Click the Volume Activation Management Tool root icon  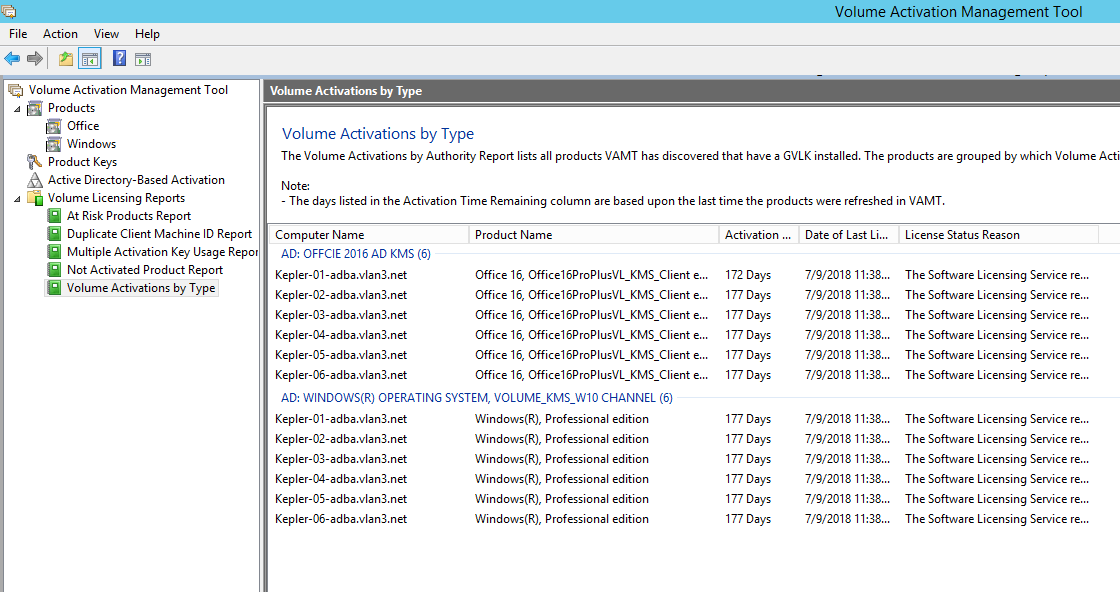16,89
